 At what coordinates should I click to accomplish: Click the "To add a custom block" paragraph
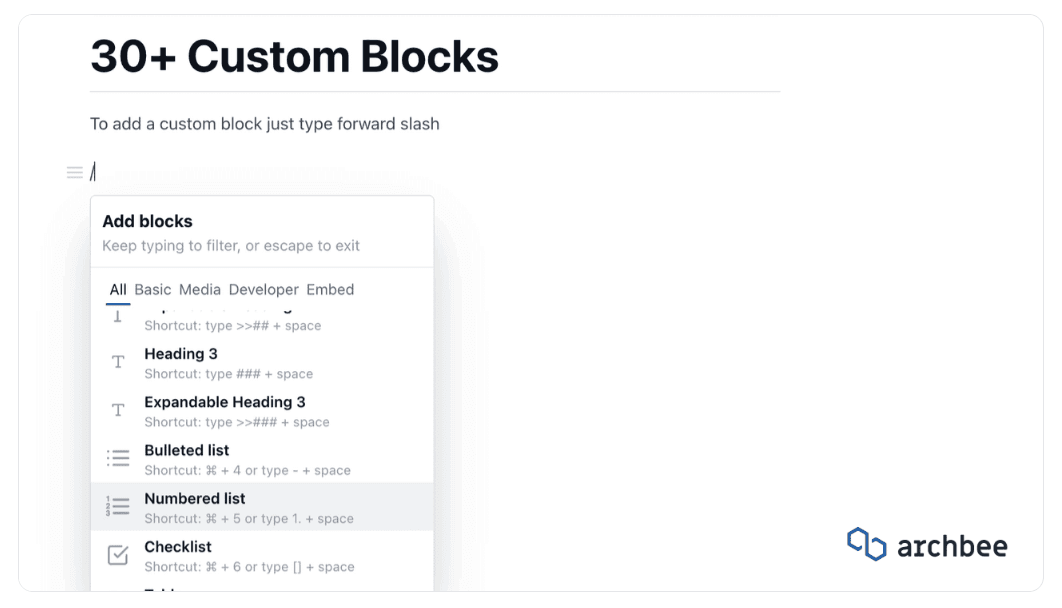pos(265,124)
